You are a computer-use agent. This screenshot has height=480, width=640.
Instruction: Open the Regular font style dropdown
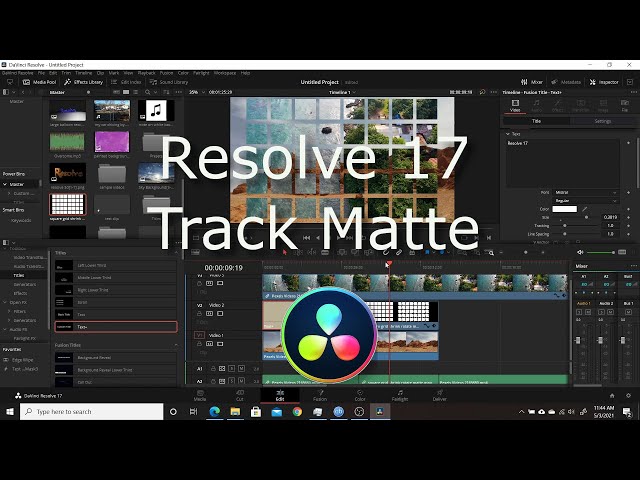pyautogui.click(x=586, y=201)
